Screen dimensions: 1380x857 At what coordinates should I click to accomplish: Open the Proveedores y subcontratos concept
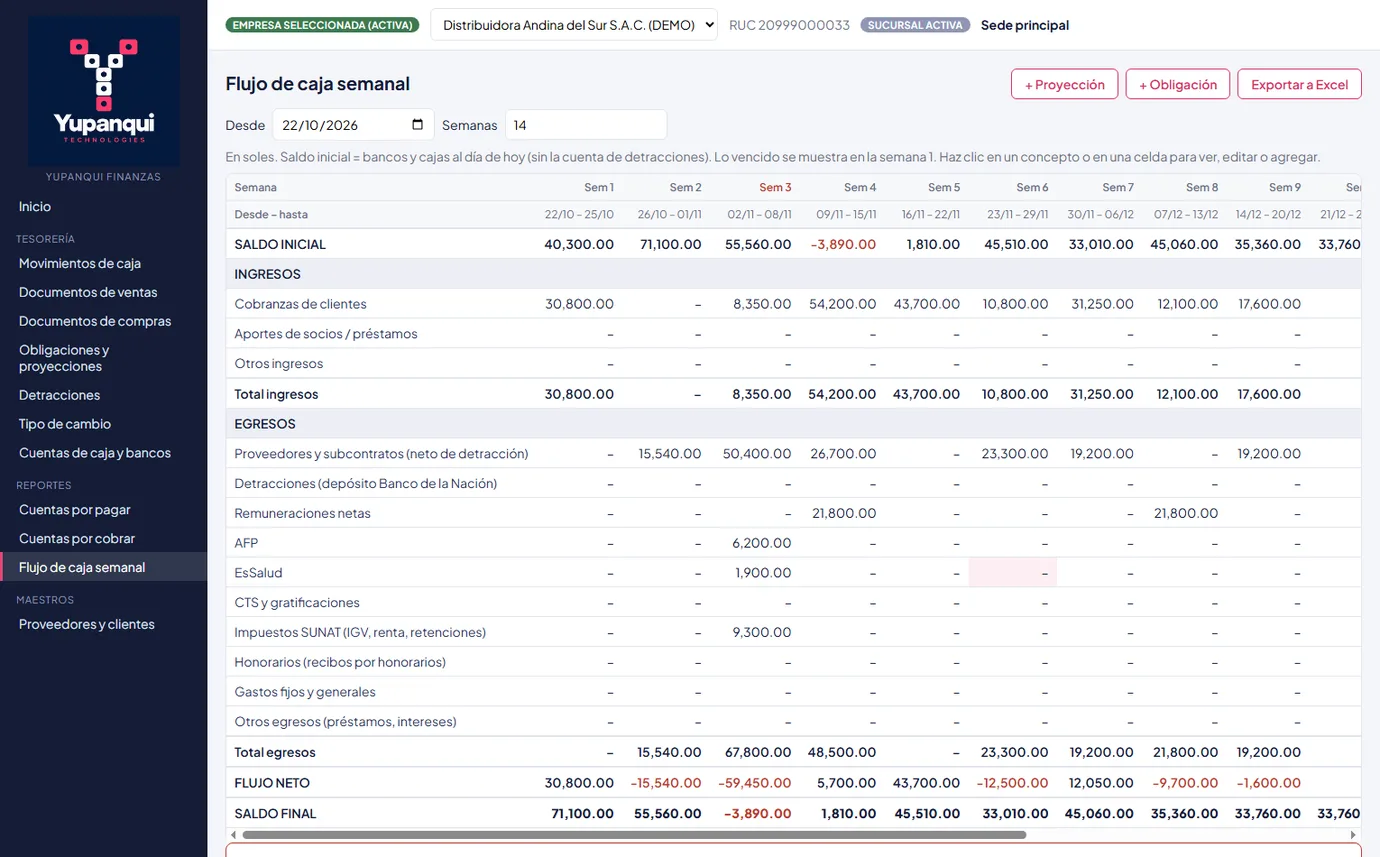[381, 454]
